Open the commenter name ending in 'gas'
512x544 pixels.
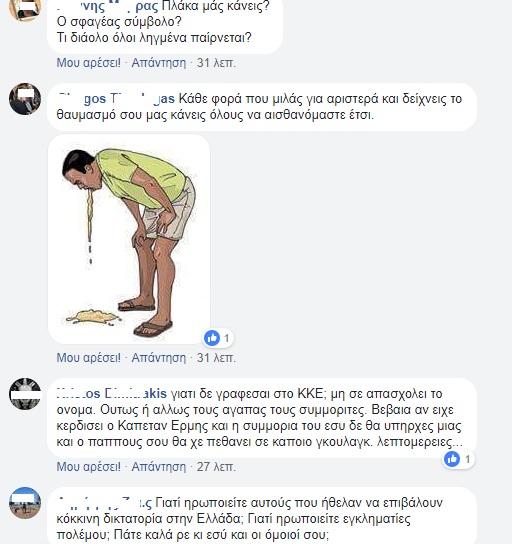coord(116,99)
